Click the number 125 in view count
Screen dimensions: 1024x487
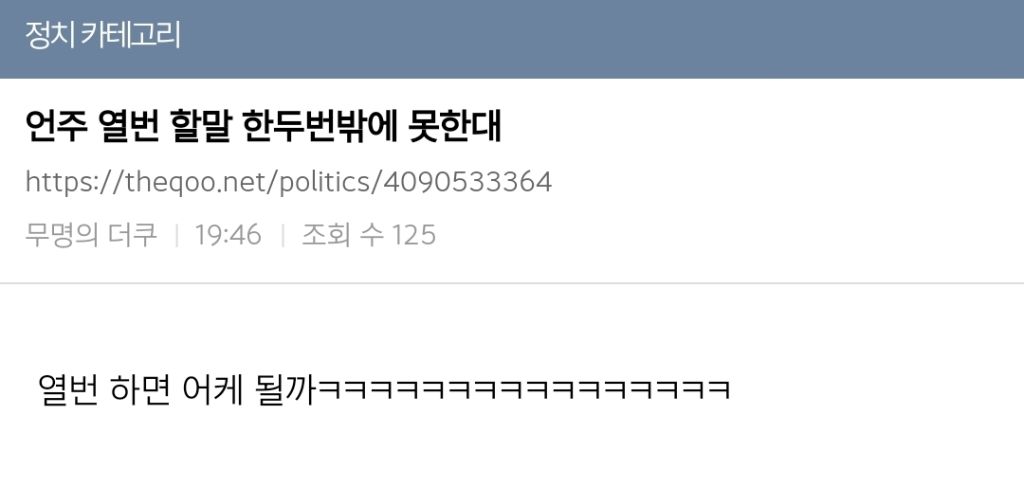pyautogui.click(x=413, y=234)
